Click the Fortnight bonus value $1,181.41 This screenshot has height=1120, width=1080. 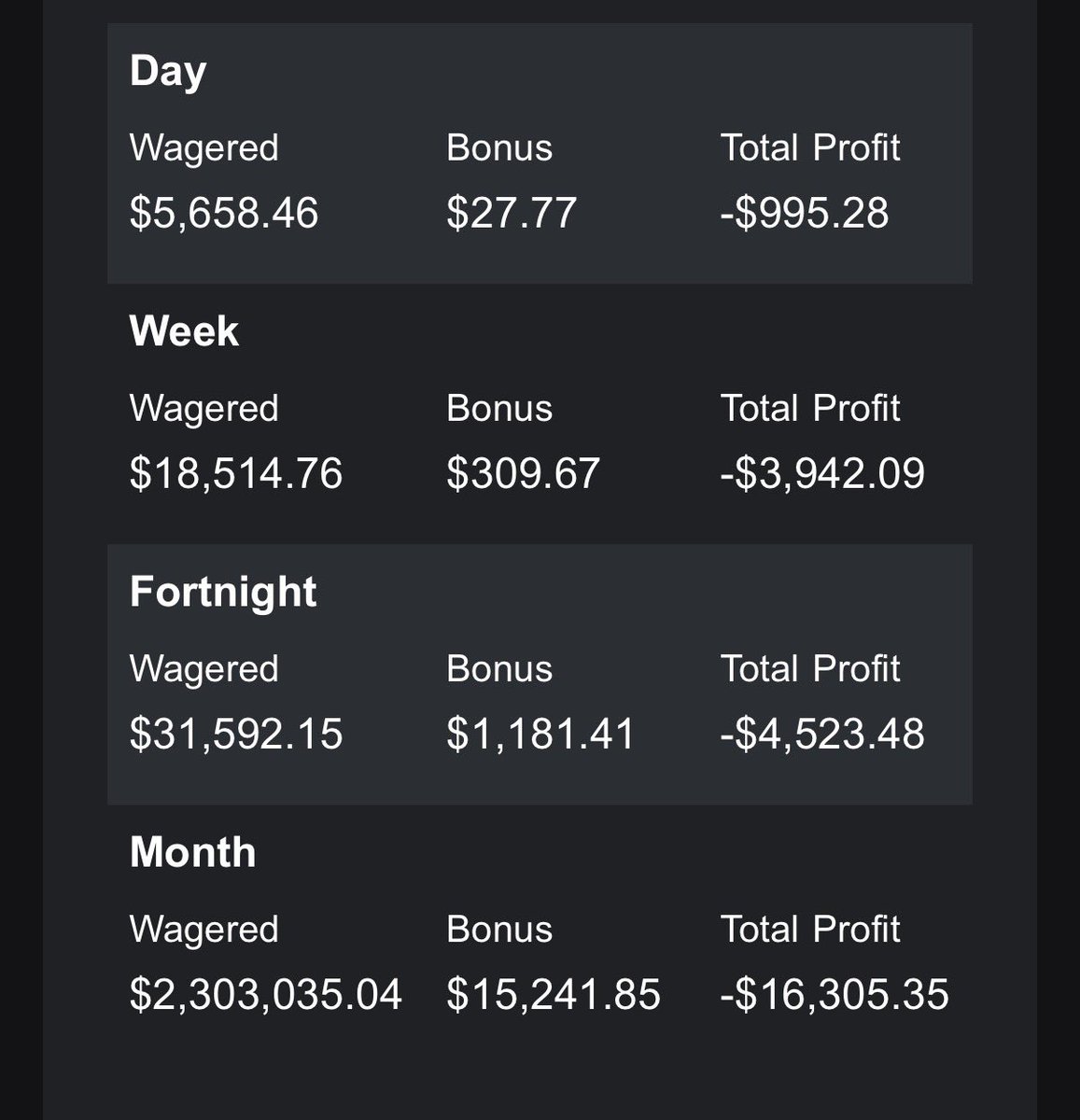click(x=540, y=734)
